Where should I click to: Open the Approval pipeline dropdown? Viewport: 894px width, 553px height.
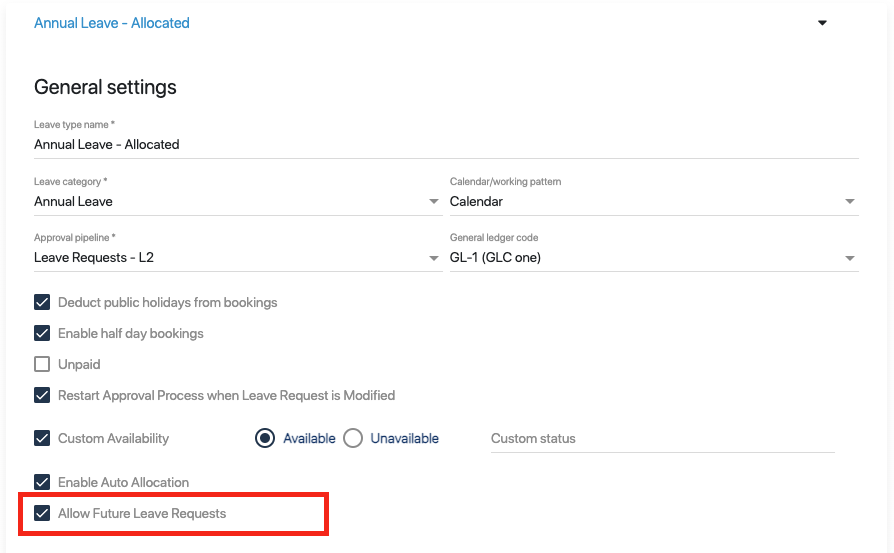238,258
